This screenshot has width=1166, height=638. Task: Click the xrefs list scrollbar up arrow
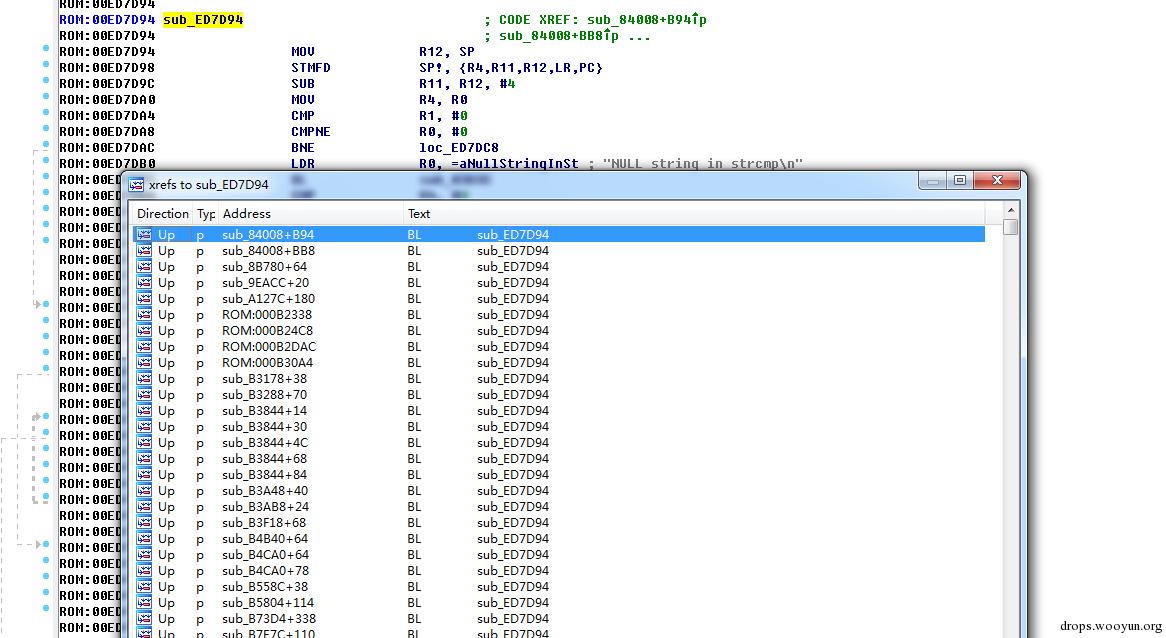[x=1010, y=211]
